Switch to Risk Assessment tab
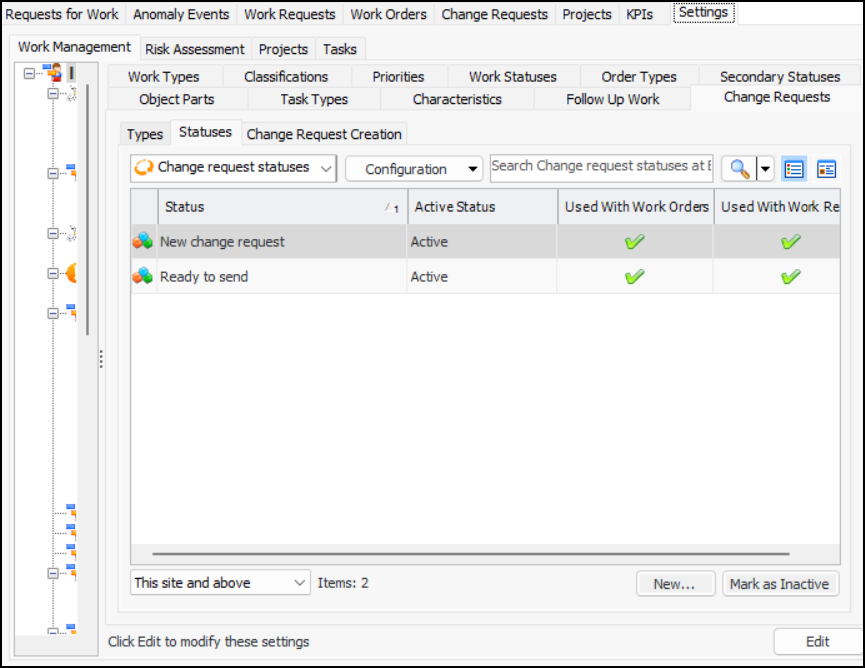Image resolution: width=865 pixels, height=668 pixels. point(195,49)
